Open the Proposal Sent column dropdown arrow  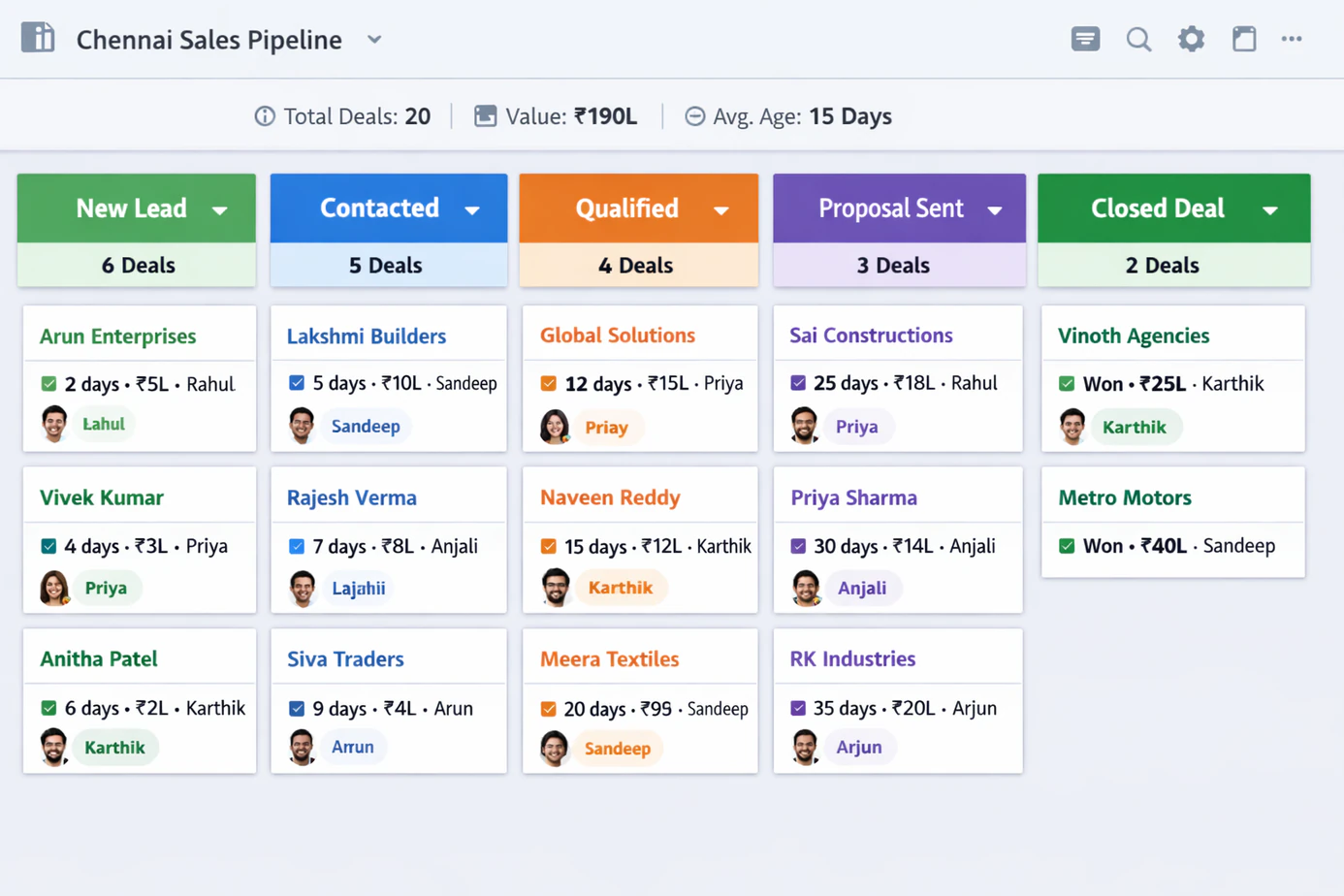click(x=995, y=210)
